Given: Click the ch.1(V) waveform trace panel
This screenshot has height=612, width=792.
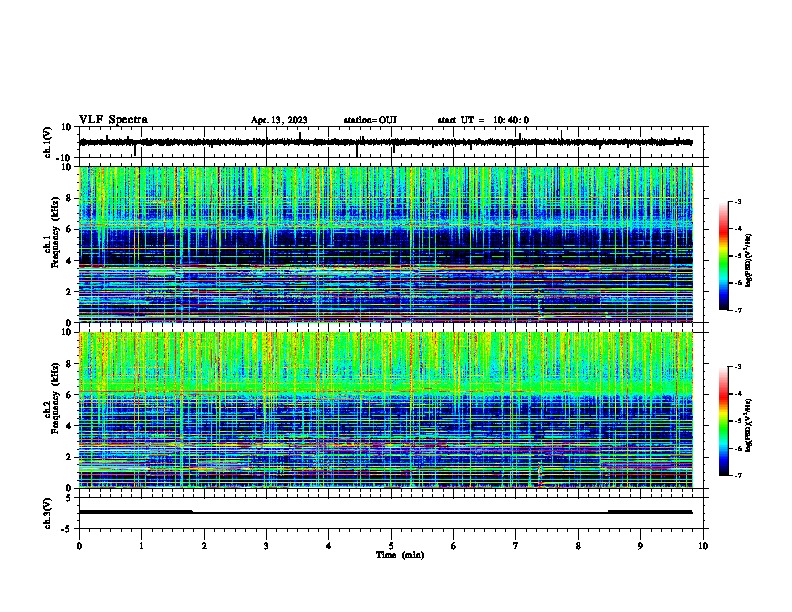Looking at the screenshot, I should pyautogui.click(x=393, y=142).
